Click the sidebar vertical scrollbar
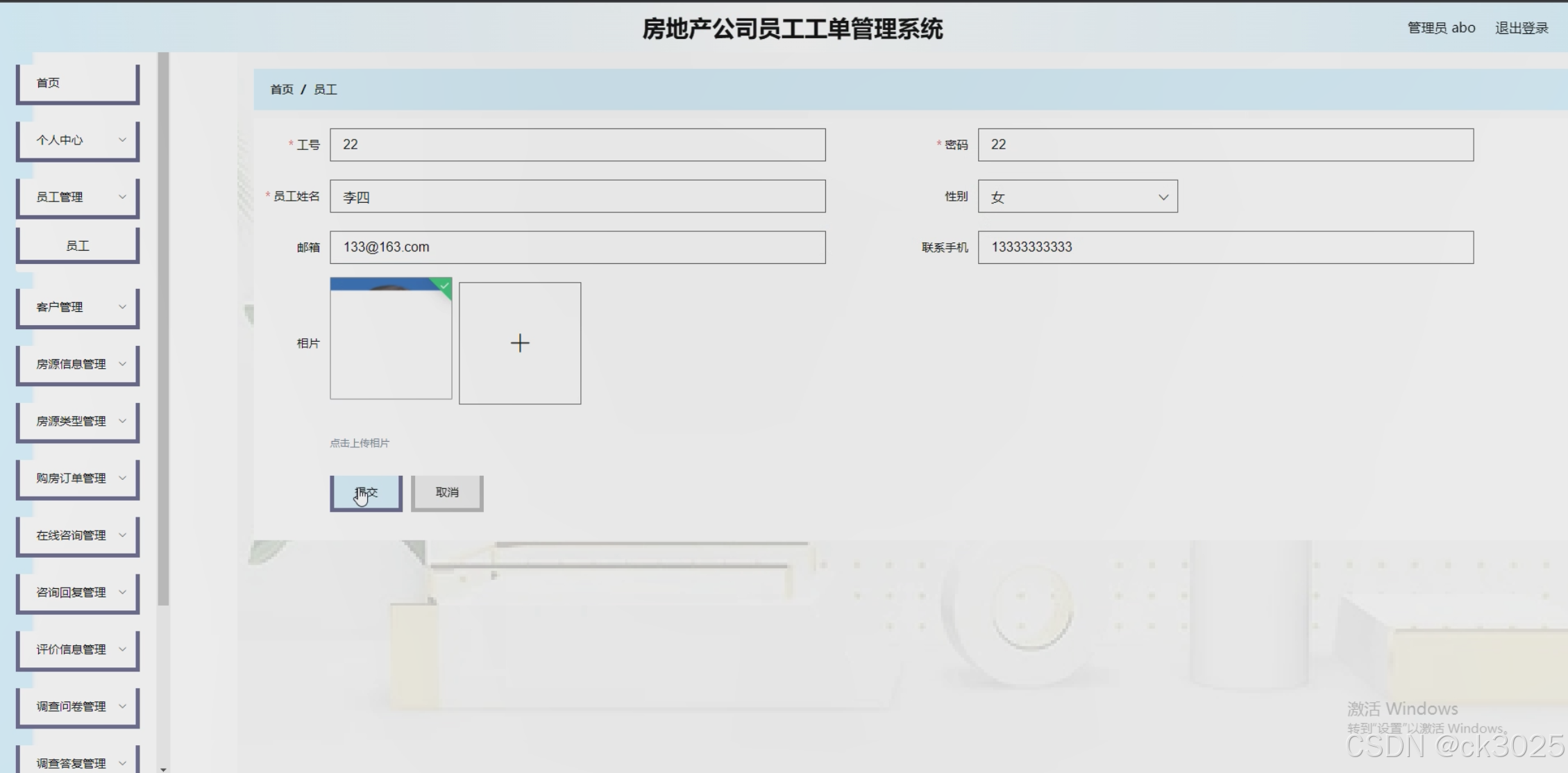1568x773 pixels. click(163, 326)
